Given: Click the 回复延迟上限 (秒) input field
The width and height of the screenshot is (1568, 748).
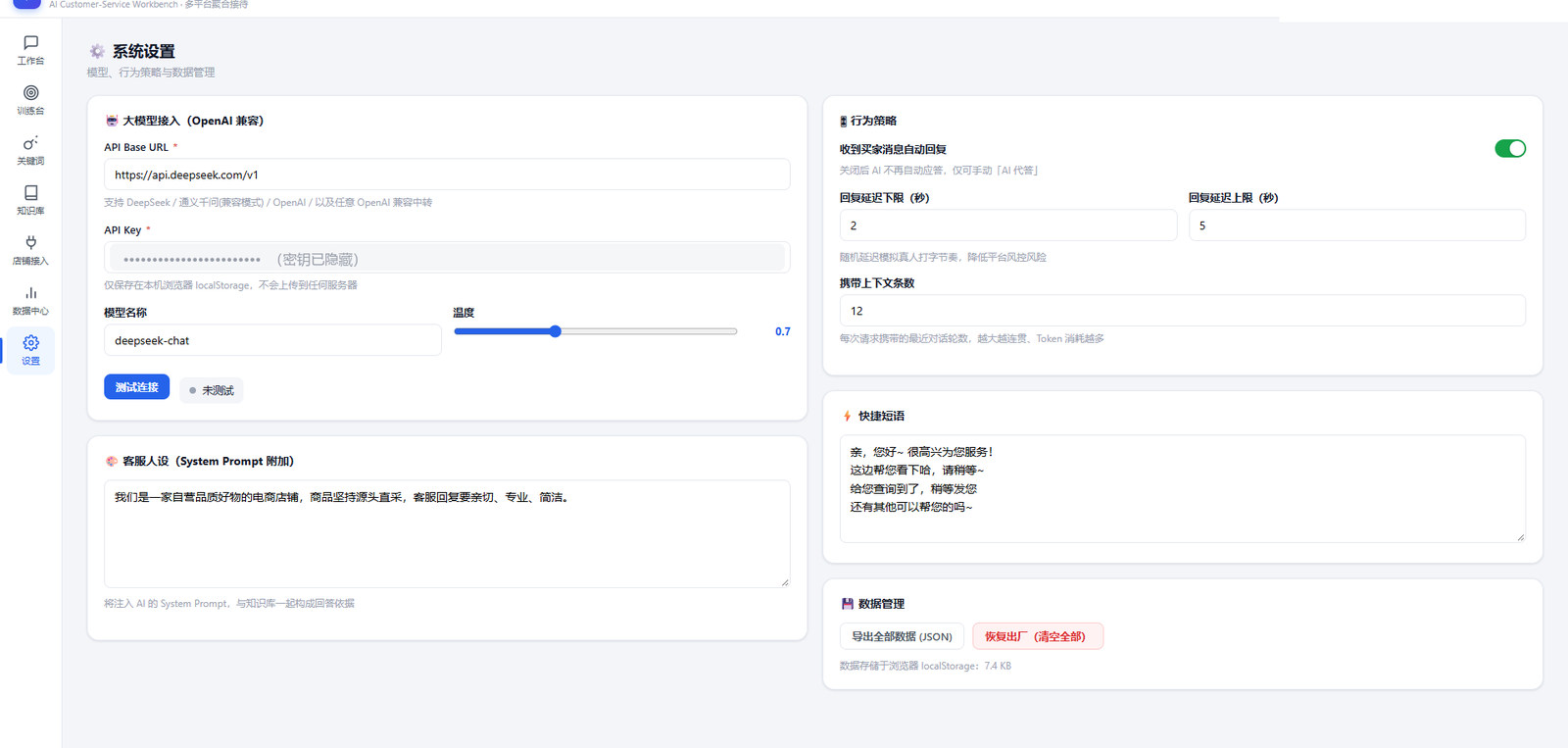Looking at the screenshot, I should 1357,225.
